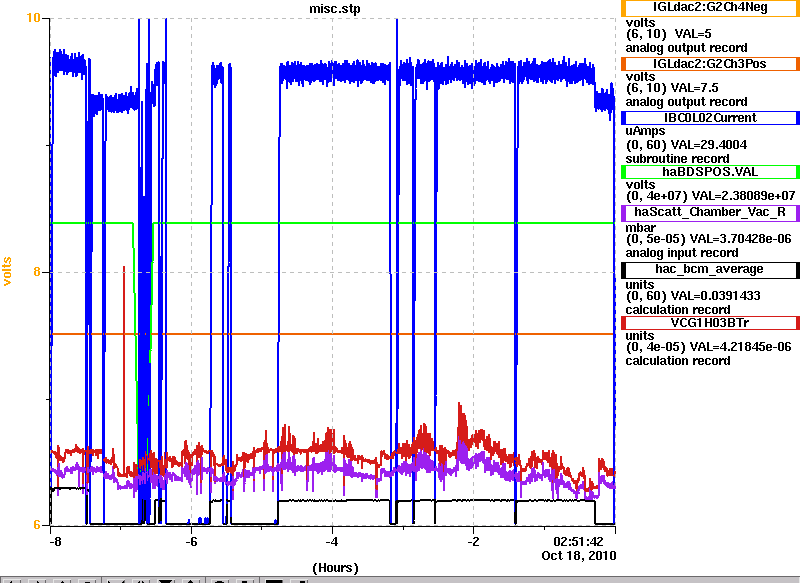Image resolution: width=800 pixels, height=583 pixels.
Task: Select the haBDSPOS.VAL legend entry
Action: point(710,172)
